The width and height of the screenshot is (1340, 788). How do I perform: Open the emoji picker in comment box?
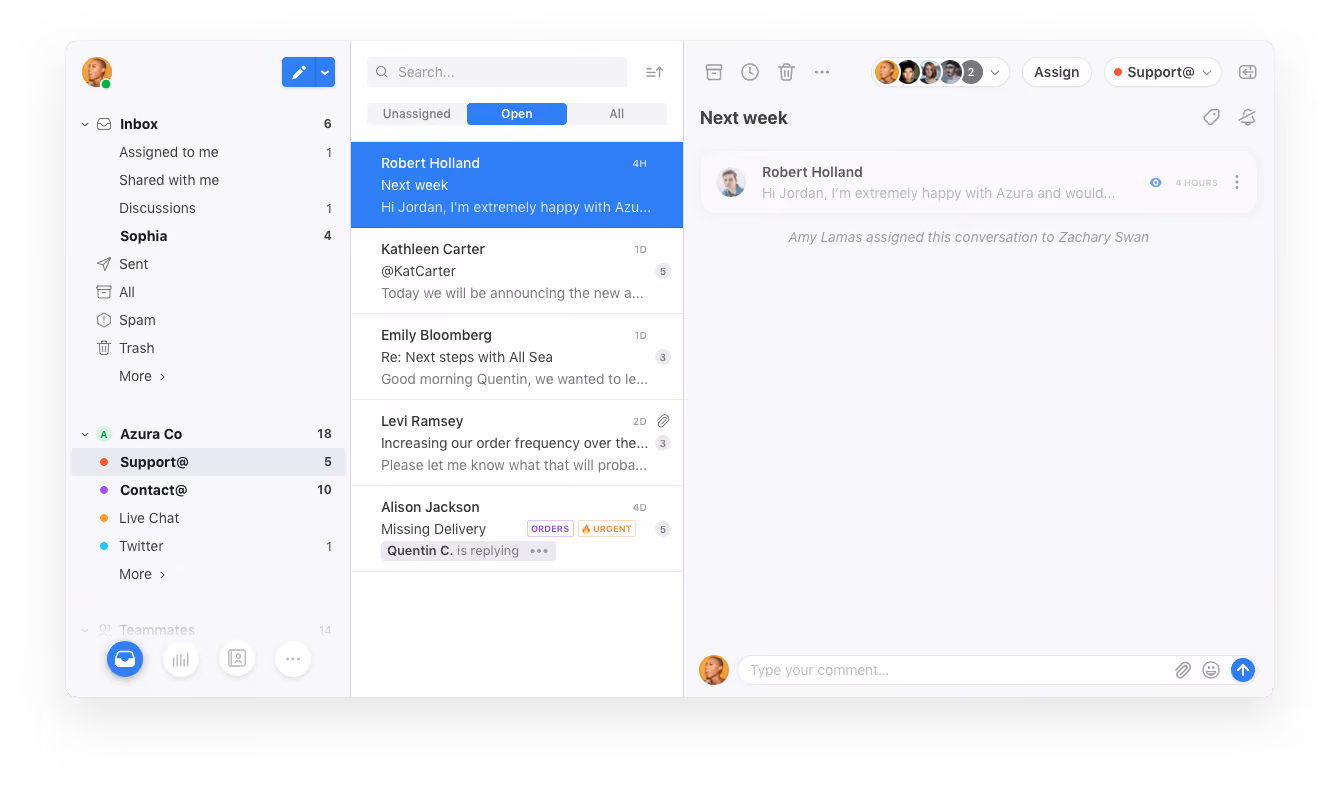click(x=1211, y=670)
